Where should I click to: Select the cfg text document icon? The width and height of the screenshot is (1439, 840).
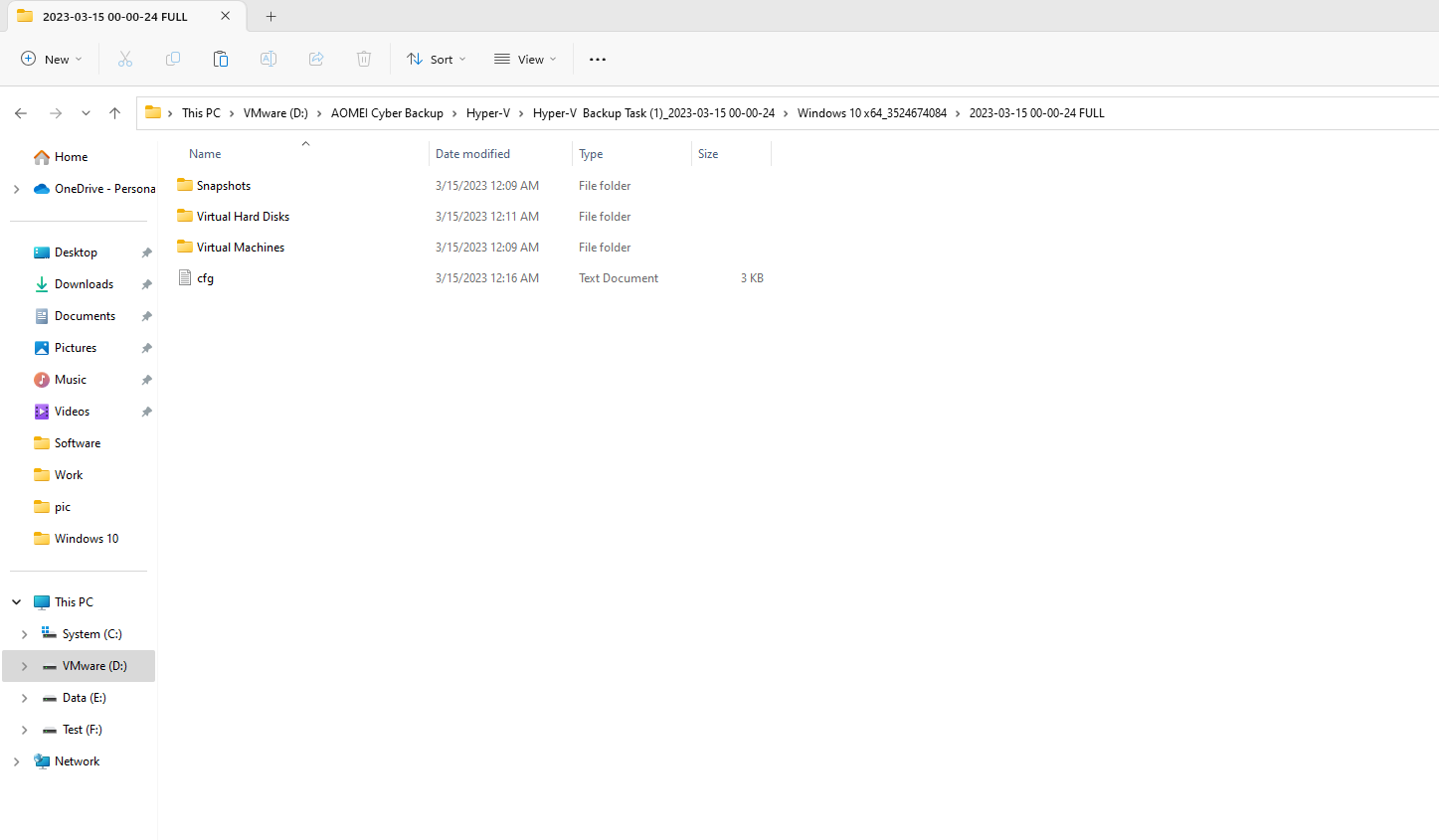pos(185,277)
